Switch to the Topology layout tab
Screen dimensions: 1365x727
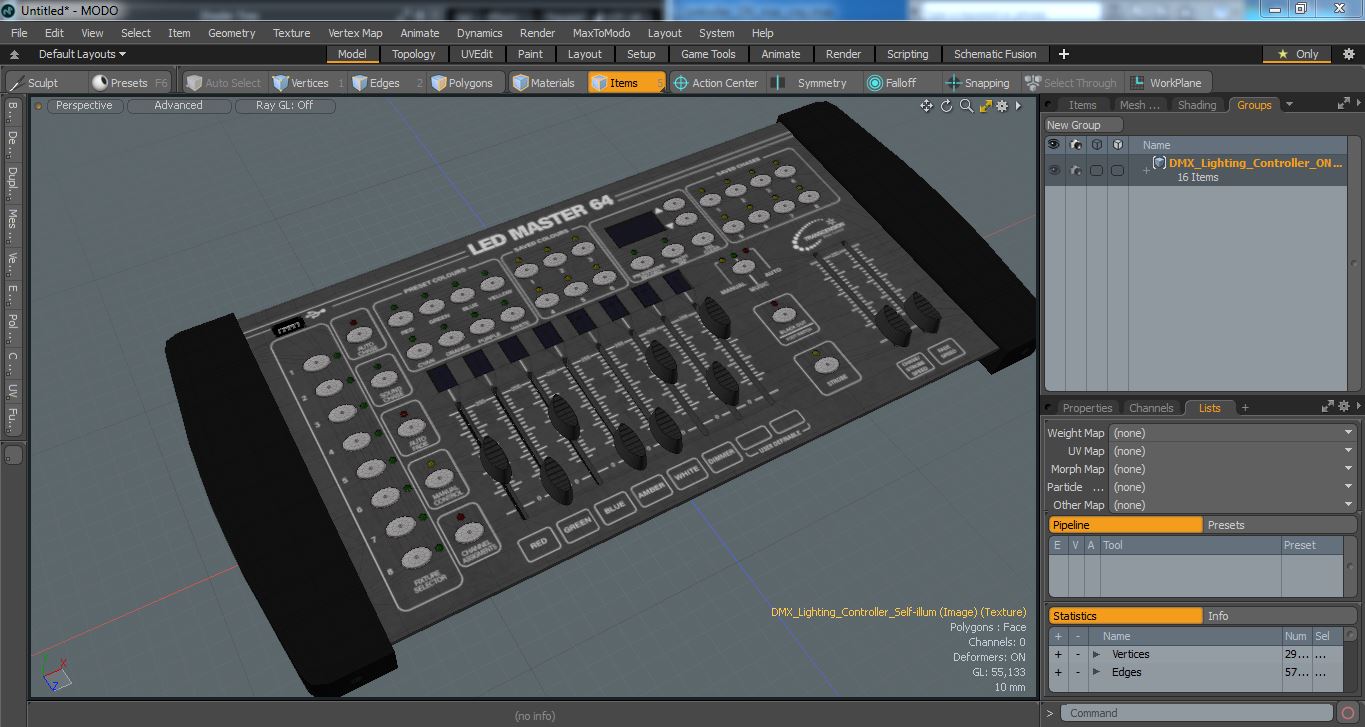(x=413, y=54)
